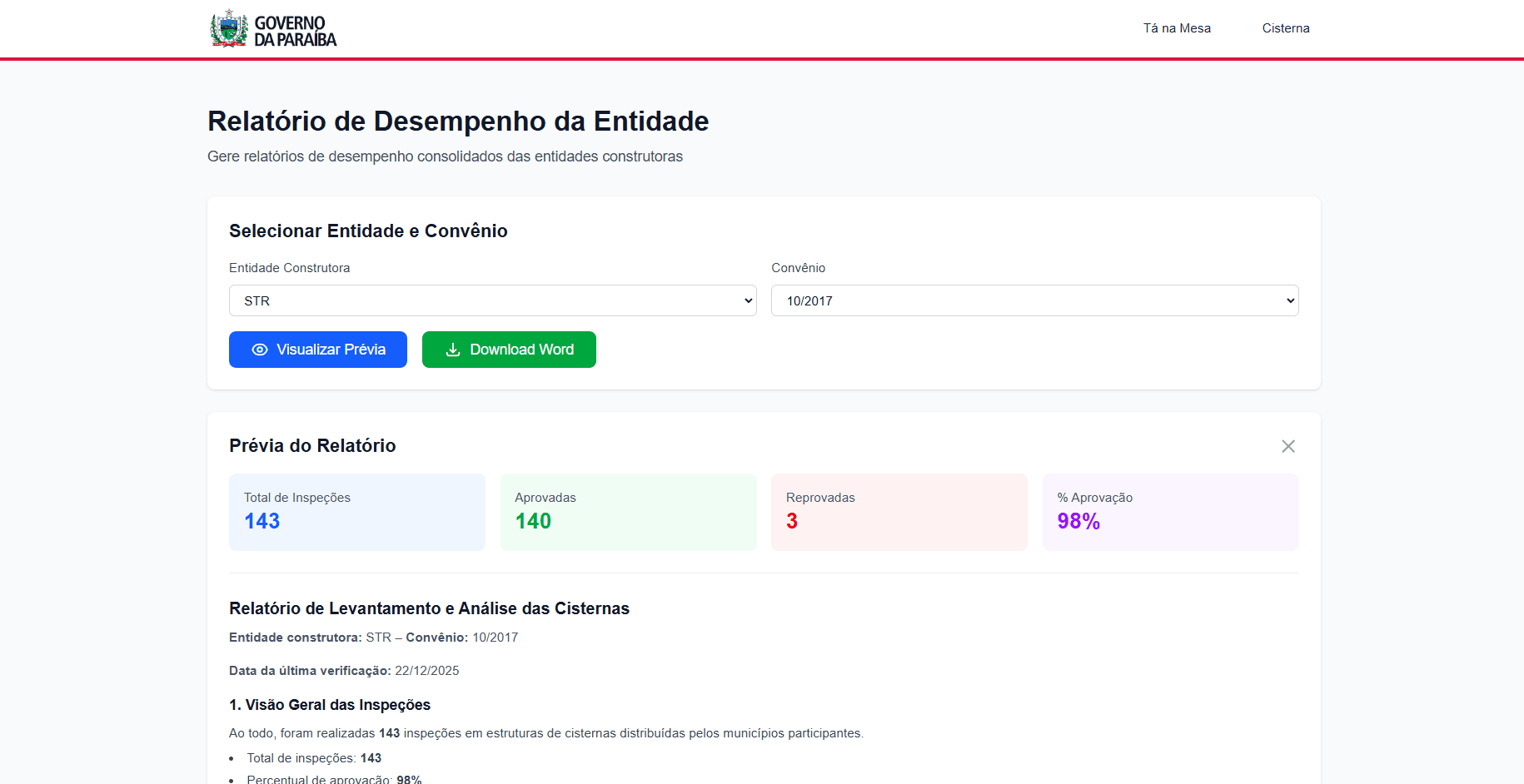Viewport: 1524px width, 784px height.
Task: Click the STR entity name in report header
Action: point(376,637)
